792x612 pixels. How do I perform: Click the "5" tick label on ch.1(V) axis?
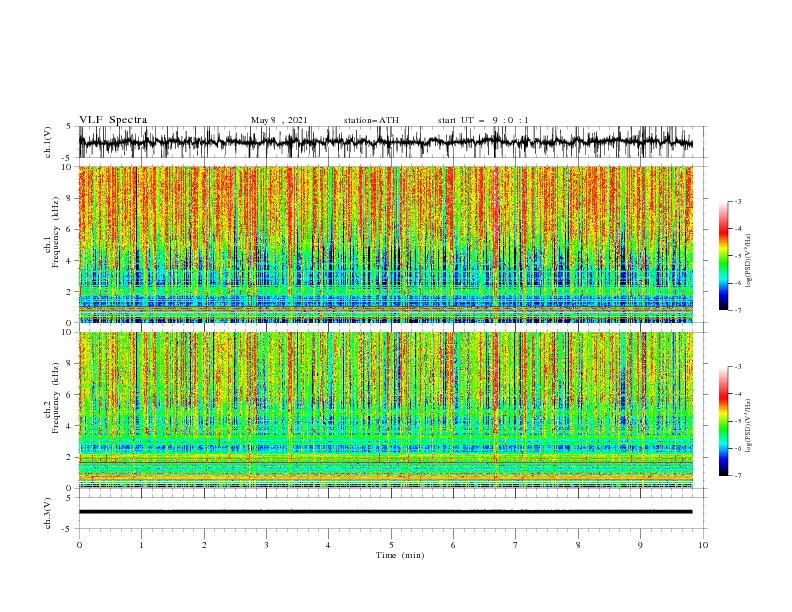(69, 126)
